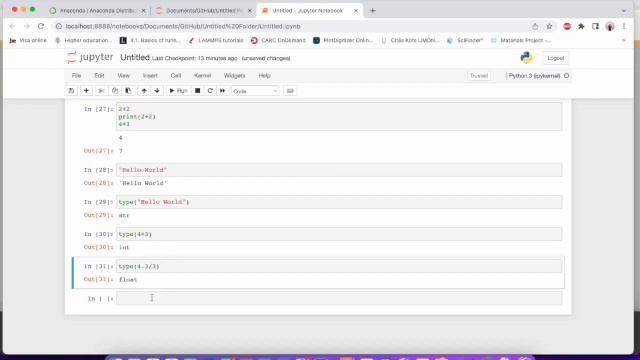Switch to the Anaconda Distribution browser tab
The height and width of the screenshot is (360, 640).
(x=97, y=11)
